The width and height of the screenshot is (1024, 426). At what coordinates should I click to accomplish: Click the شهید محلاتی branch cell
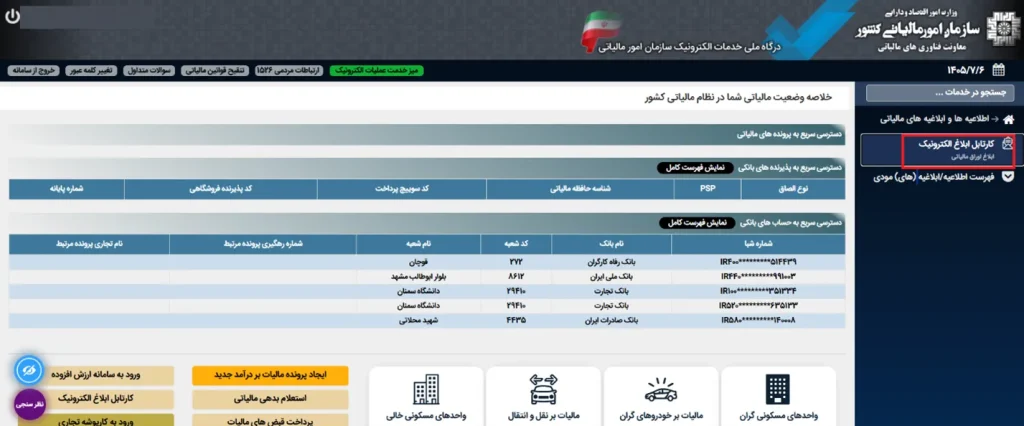[x=419, y=321]
